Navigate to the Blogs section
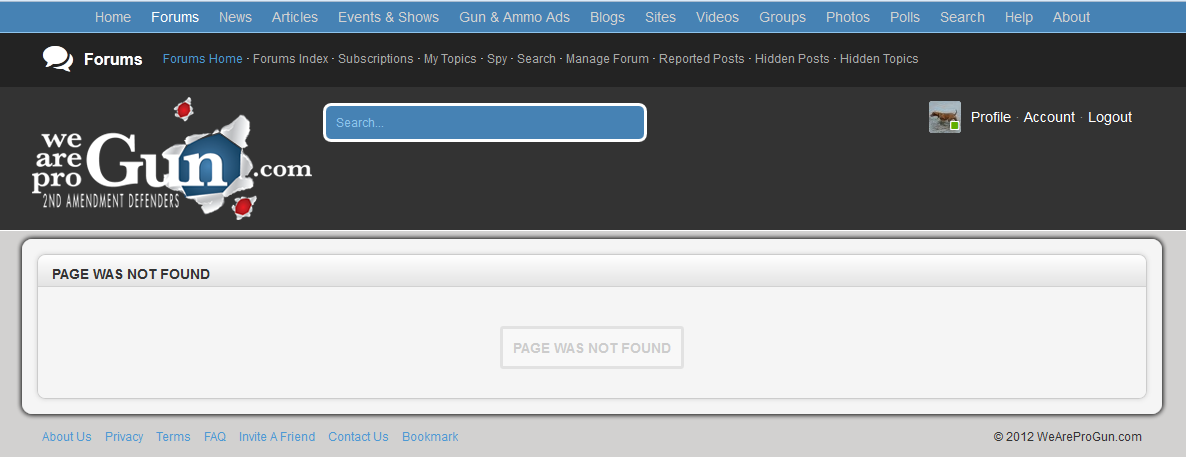Viewport: 1186px width, 457px height. pyautogui.click(x=607, y=17)
